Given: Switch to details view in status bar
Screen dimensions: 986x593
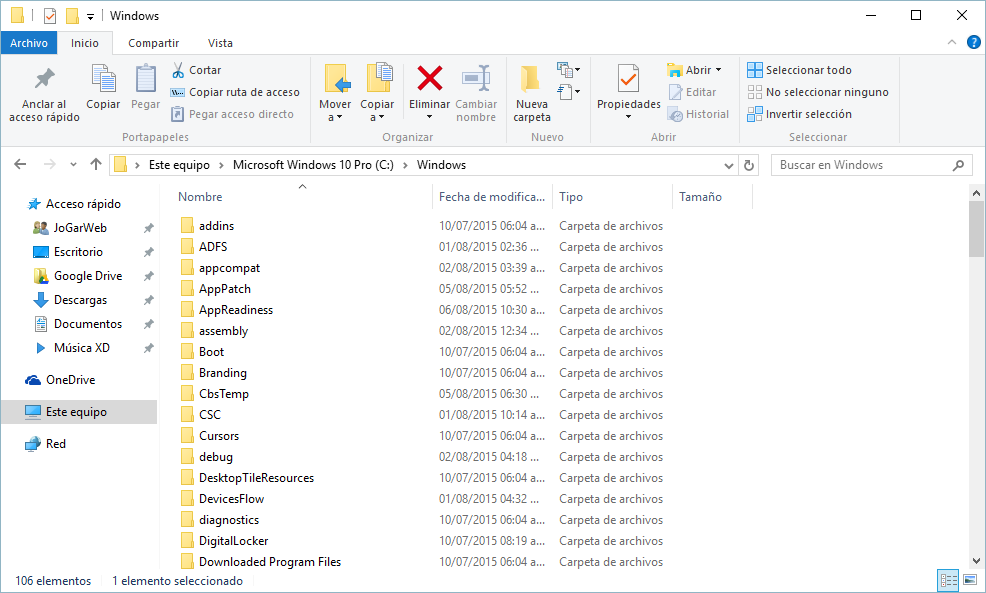Looking at the screenshot, I should click(948, 580).
